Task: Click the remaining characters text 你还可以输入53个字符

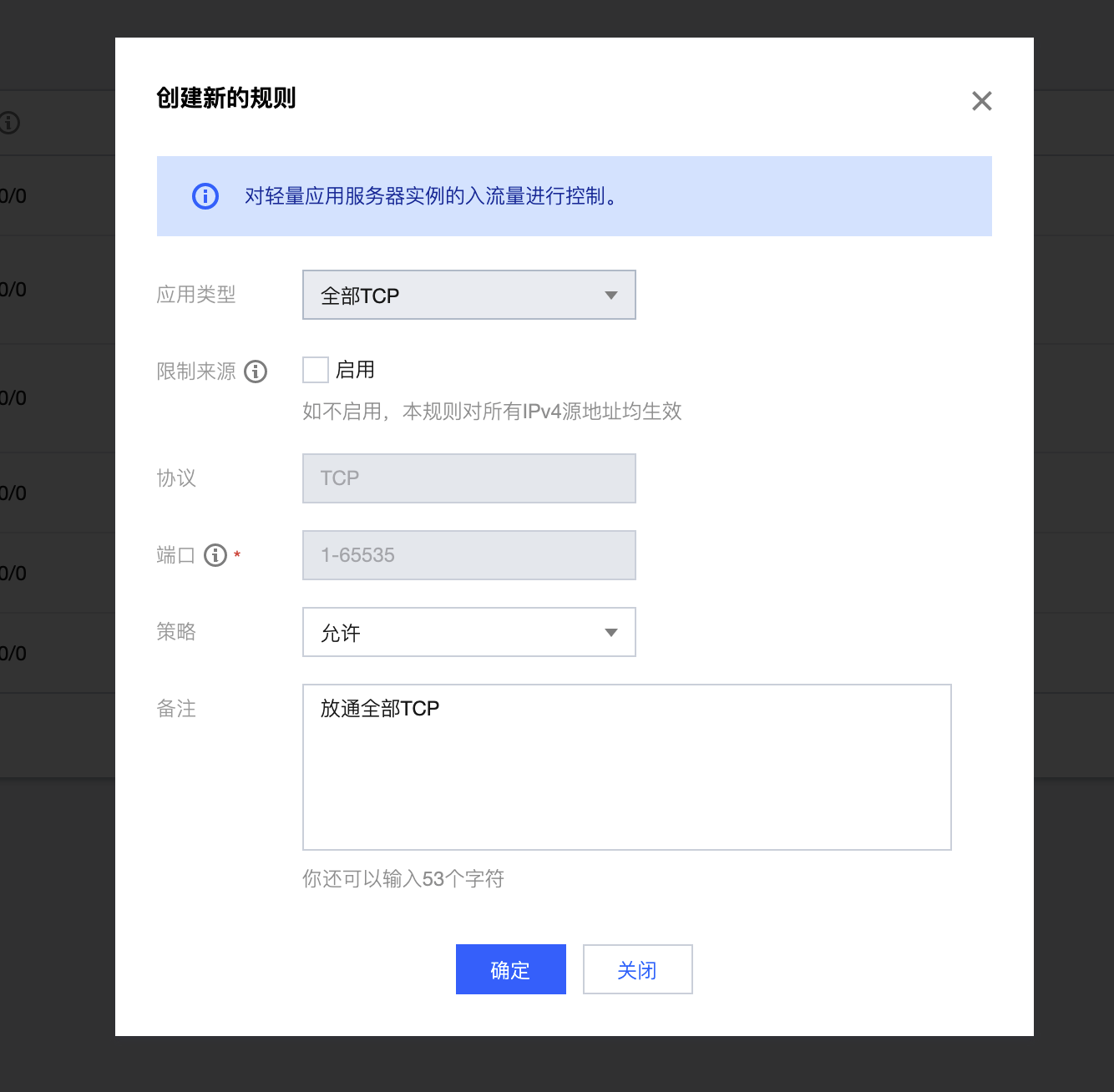Action: click(x=403, y=878)
